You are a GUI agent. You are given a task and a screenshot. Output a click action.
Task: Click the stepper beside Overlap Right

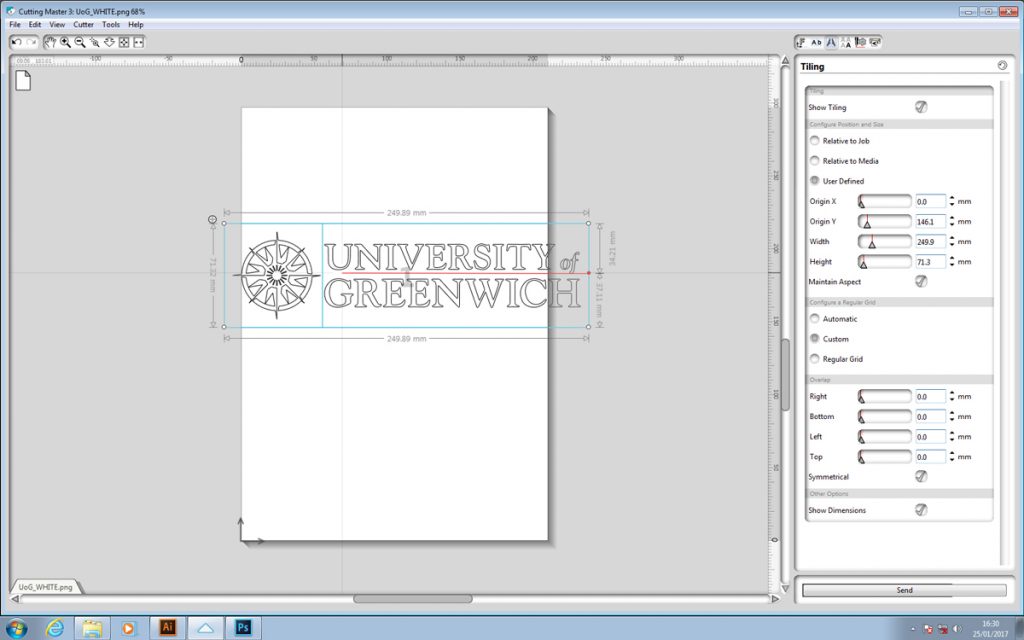(951, 397)
